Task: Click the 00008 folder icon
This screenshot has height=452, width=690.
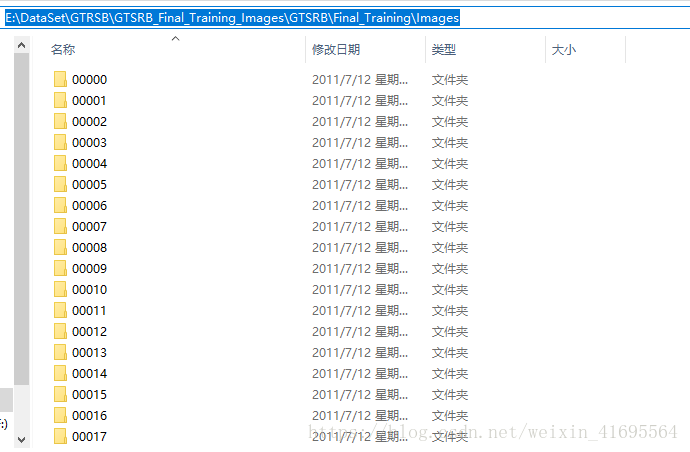Action: 60,247
